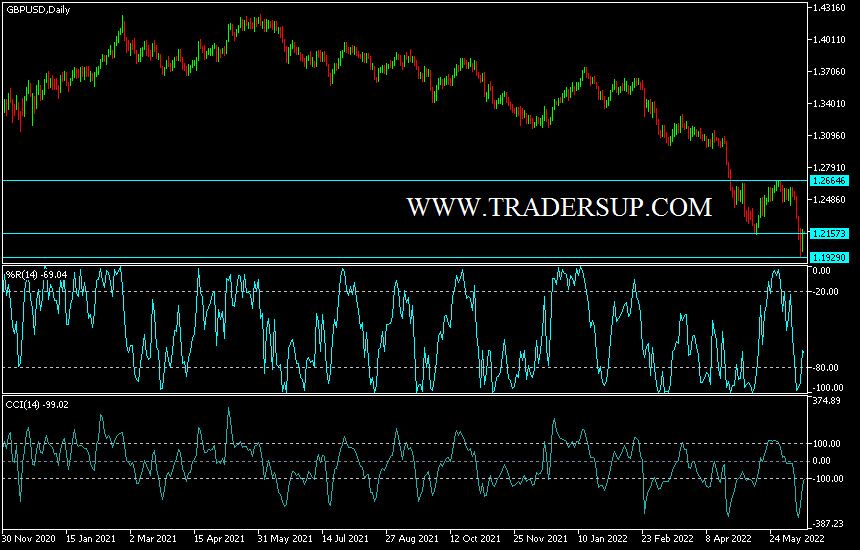Click the -100.00 value on %R axis

coord(828,388)
